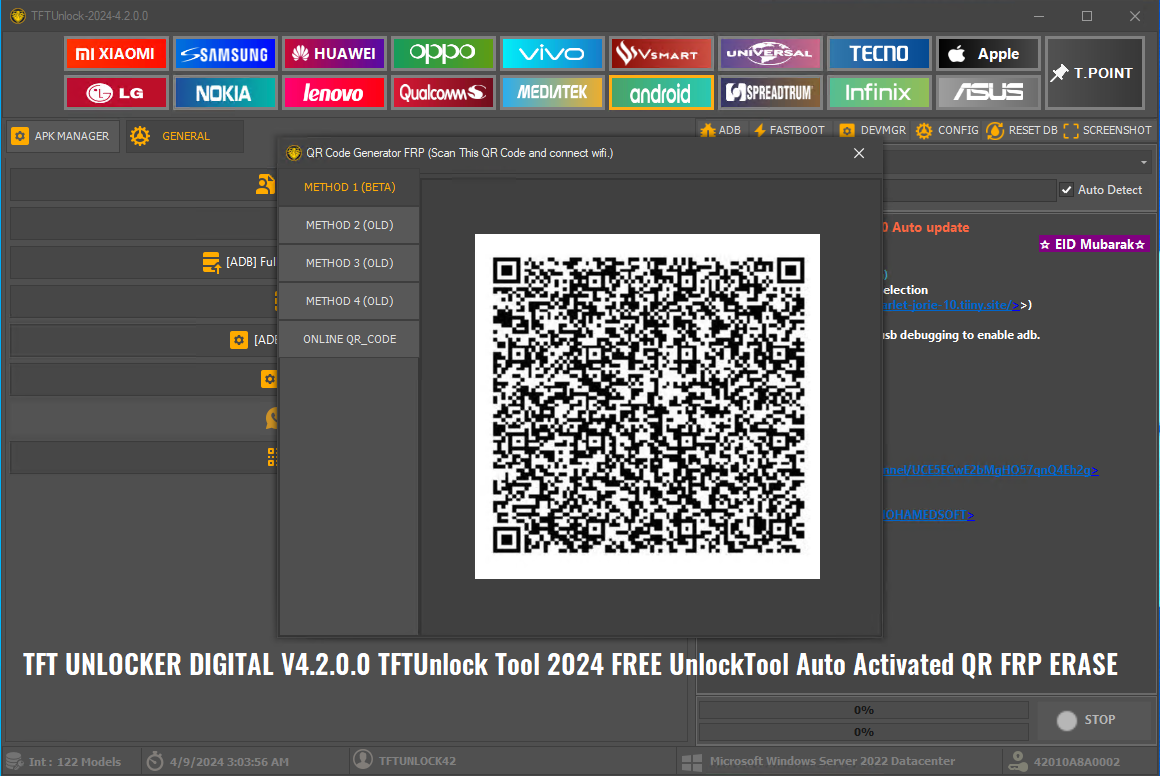Open the Device Manager (DEVMGR)

[x=872, y=130]
